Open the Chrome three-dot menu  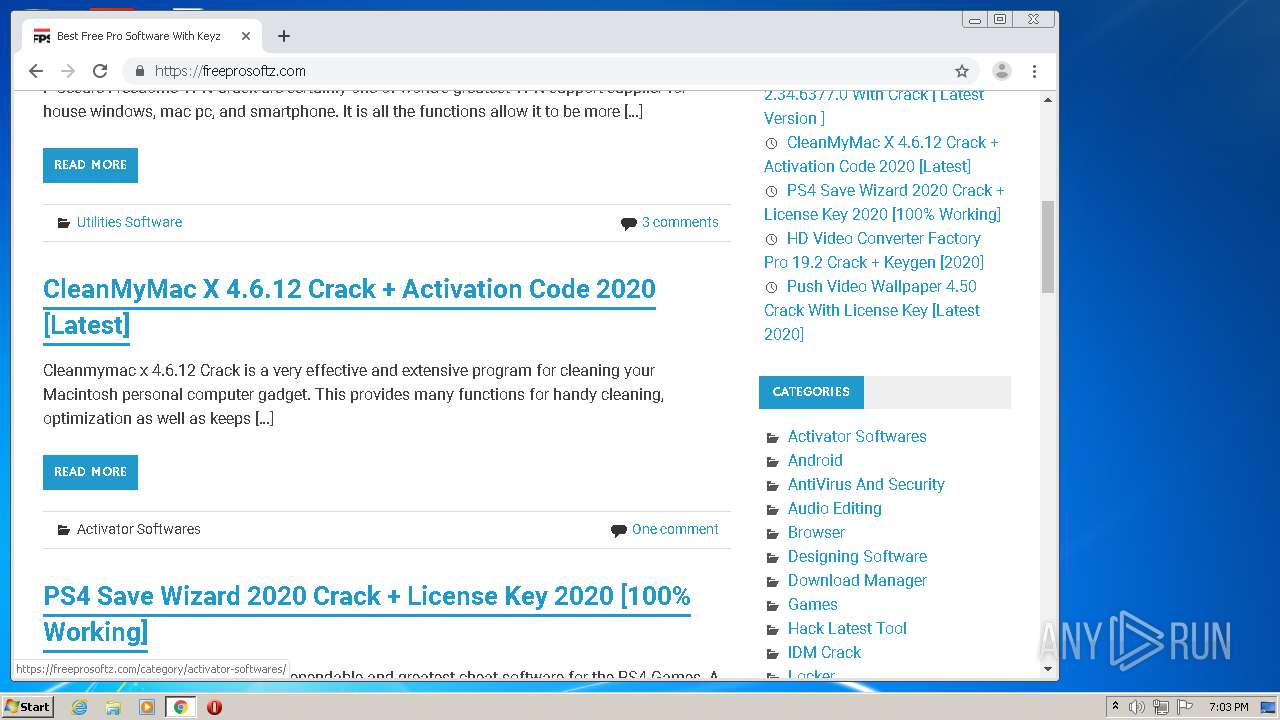coord(1034,71)
